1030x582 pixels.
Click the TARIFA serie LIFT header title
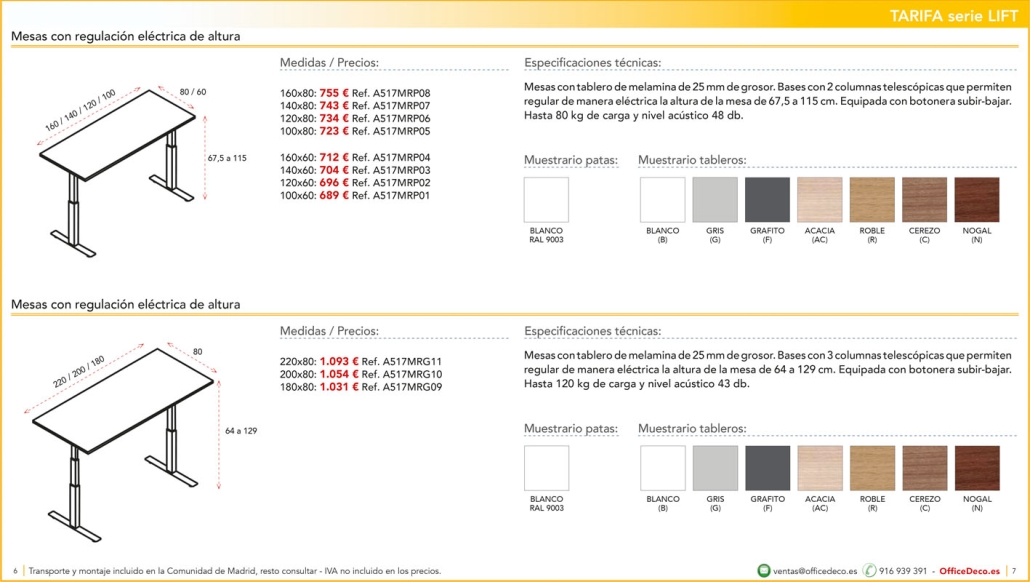click(x=953, y=16)
